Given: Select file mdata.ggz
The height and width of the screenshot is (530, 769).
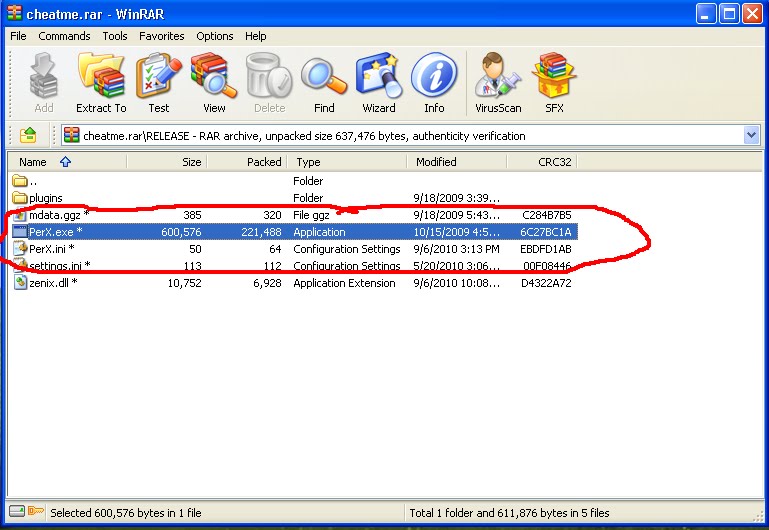Looking at the screenshot, I should click(59, 215).
